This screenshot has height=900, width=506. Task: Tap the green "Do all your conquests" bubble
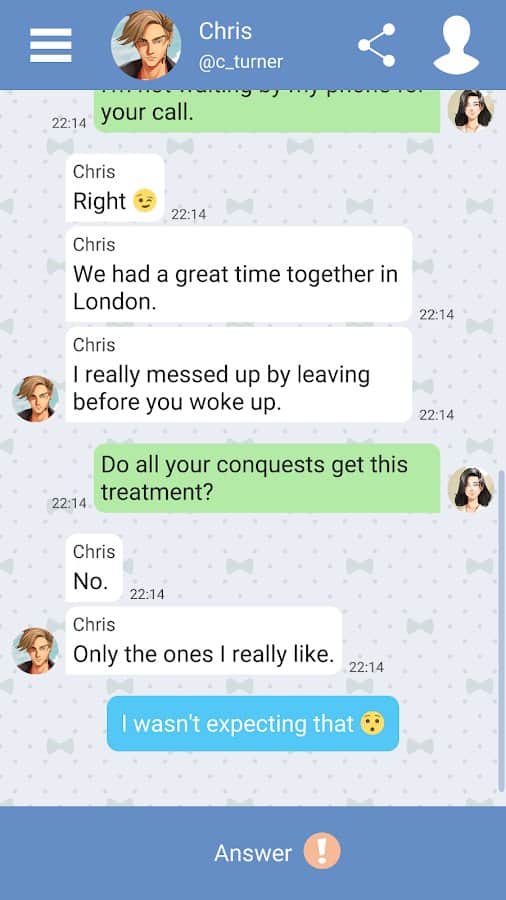click(x=267, y=478)
